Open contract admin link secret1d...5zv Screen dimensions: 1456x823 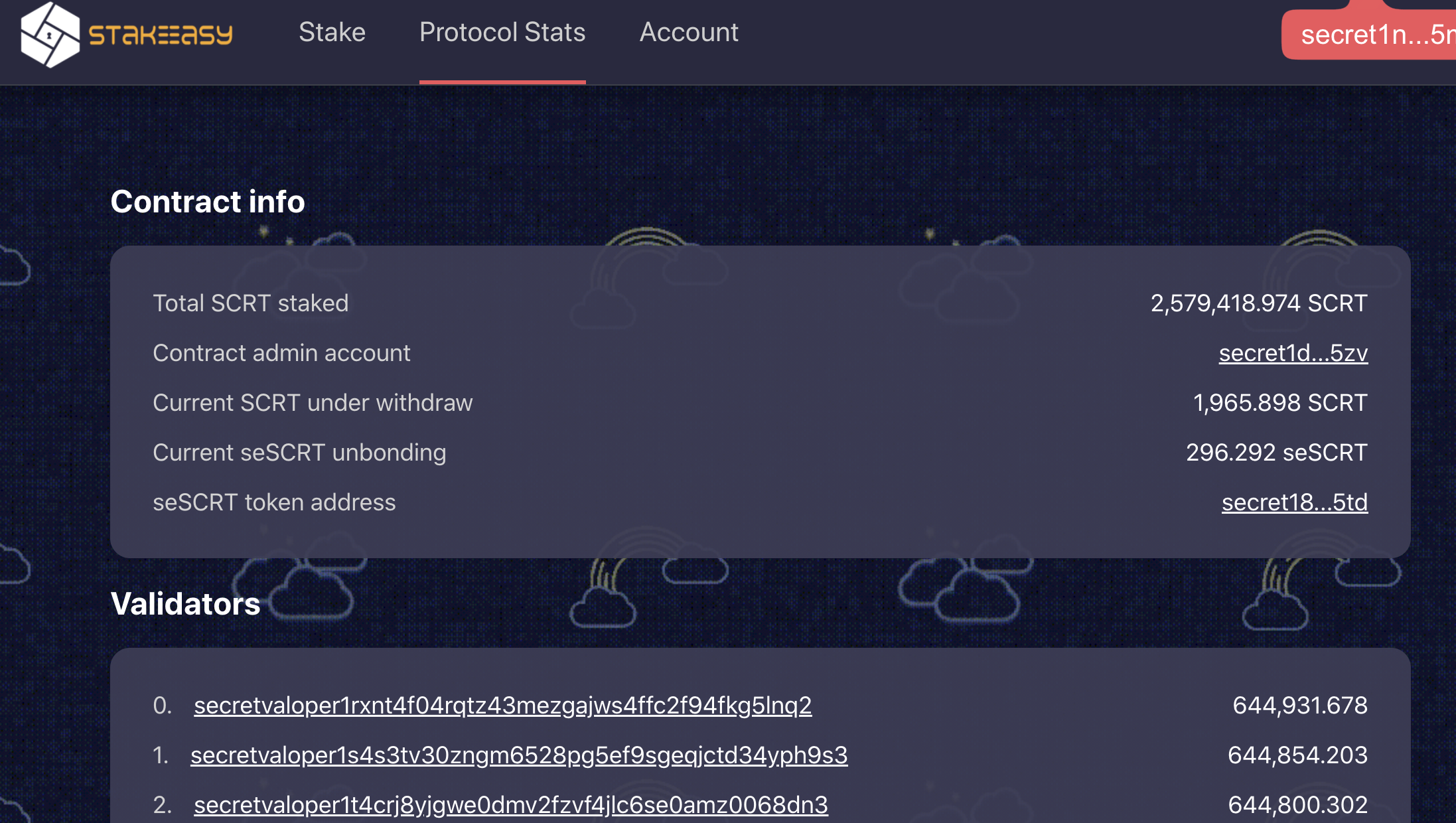(1293, 353)
